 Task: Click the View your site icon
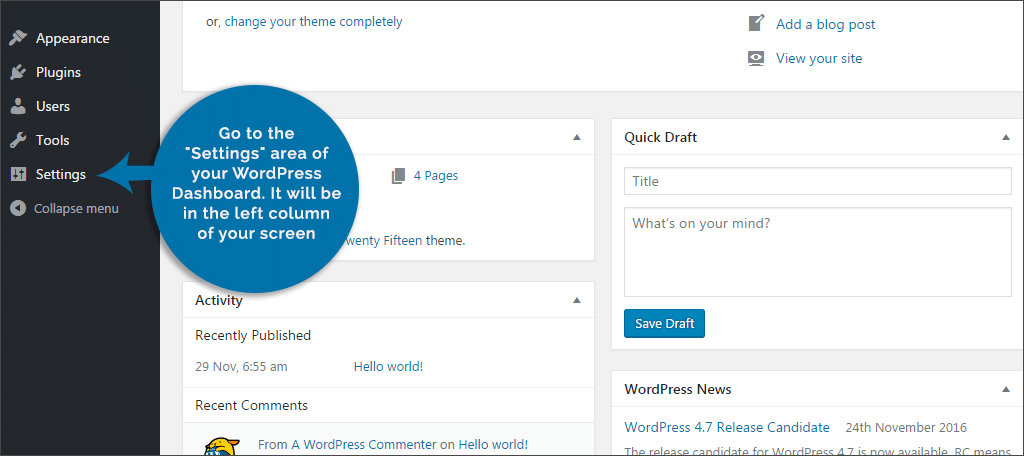coord(757,58)
